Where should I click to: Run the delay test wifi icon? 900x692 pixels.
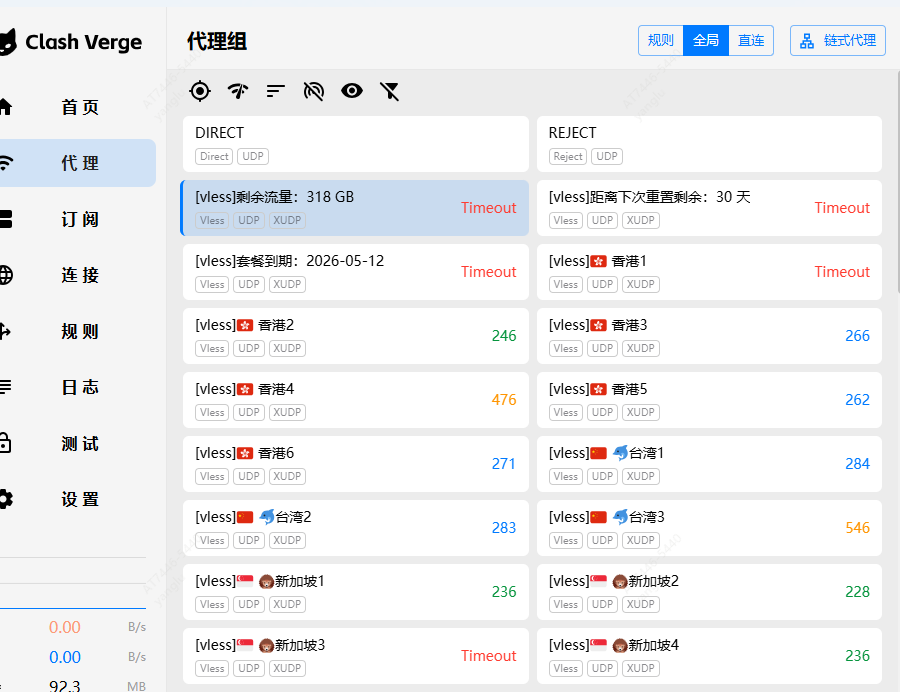237,91
